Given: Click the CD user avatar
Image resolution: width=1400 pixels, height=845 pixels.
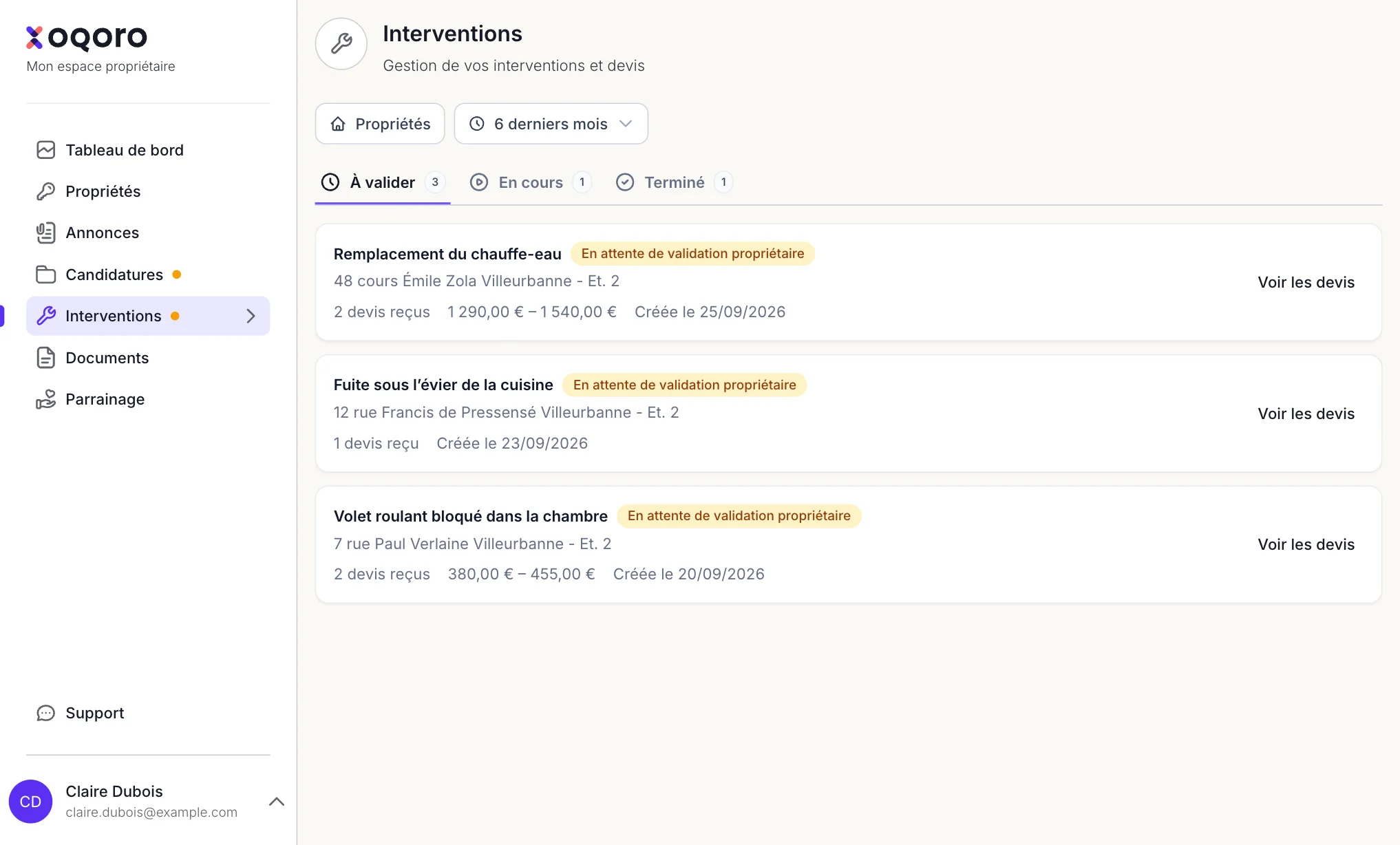Looking at the screenshot, I should point(30,802).
